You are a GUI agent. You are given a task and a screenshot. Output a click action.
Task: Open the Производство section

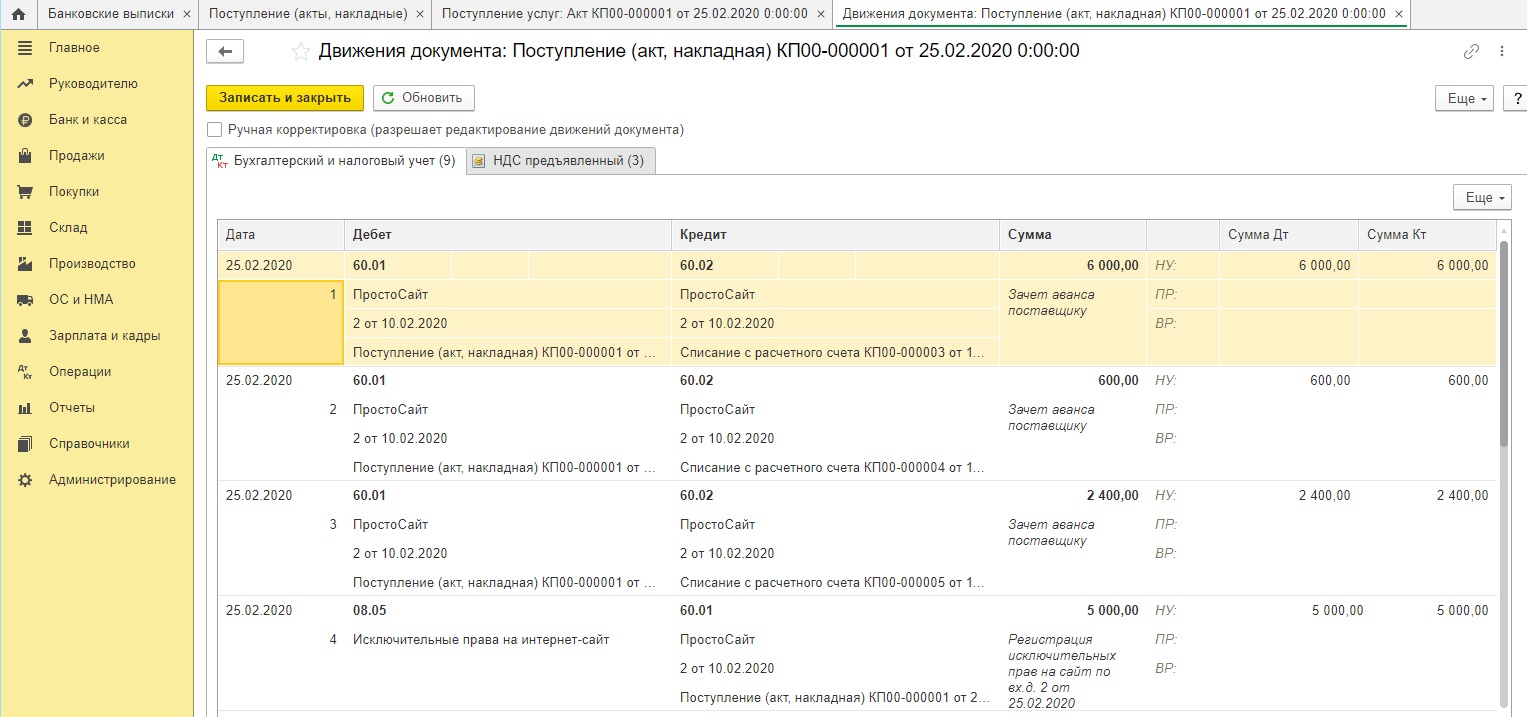click(92, 264)
